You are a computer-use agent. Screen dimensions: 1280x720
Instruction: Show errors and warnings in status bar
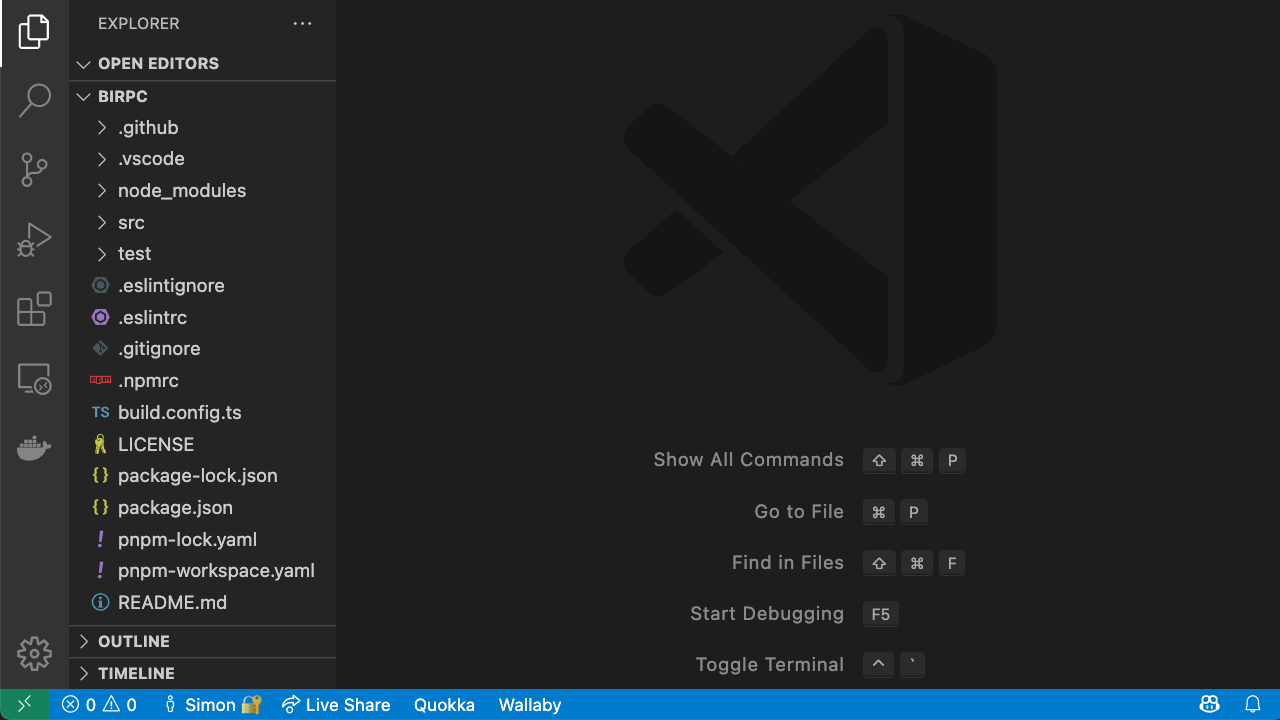pyautogui.click(x=99, y=705)
